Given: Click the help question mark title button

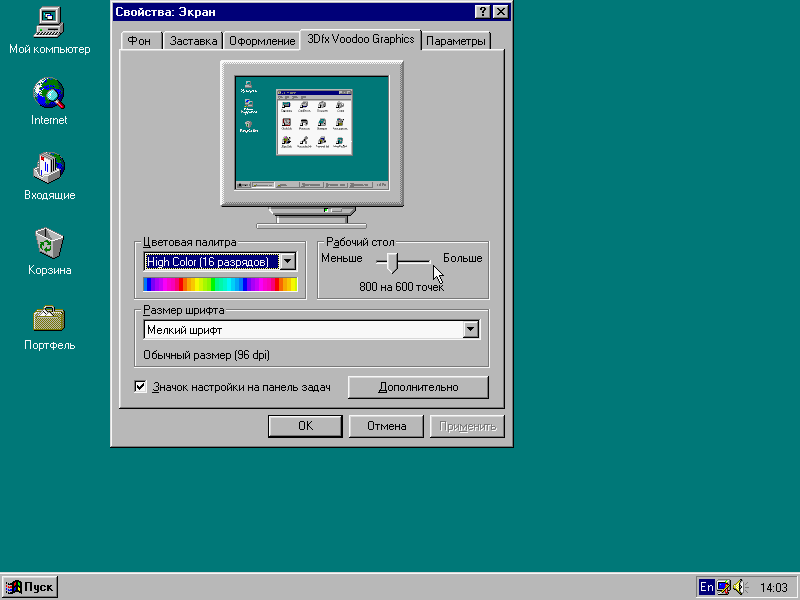Looking at the screenshot, I should [x=482, y=12].
